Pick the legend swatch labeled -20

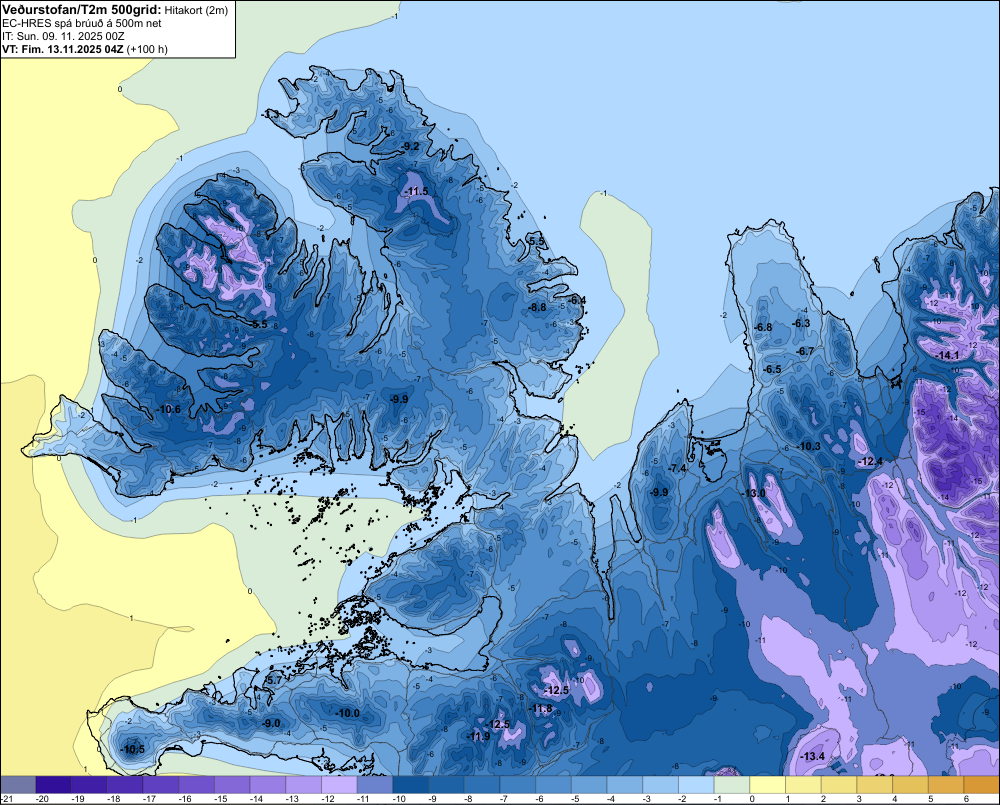tap(54, 785)
